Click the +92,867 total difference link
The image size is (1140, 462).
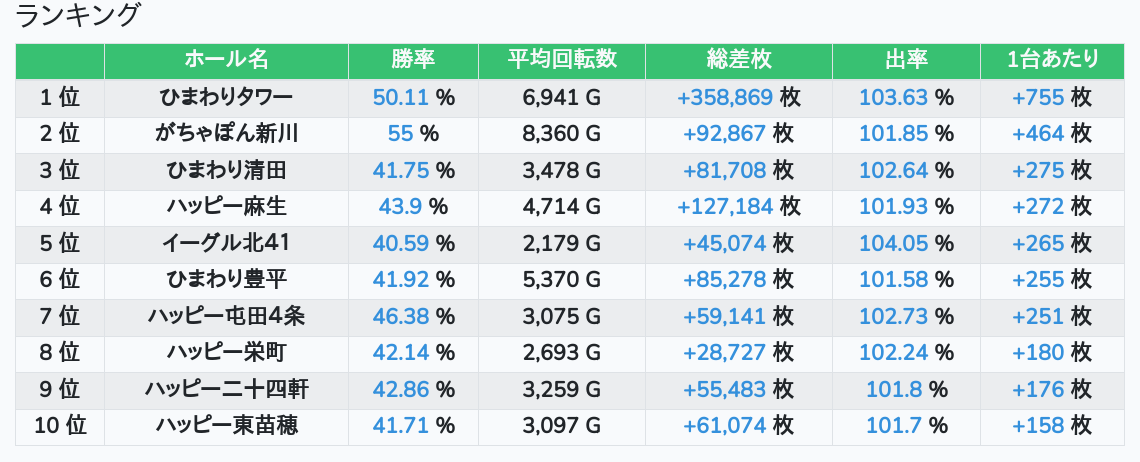(x=724, y=133)
